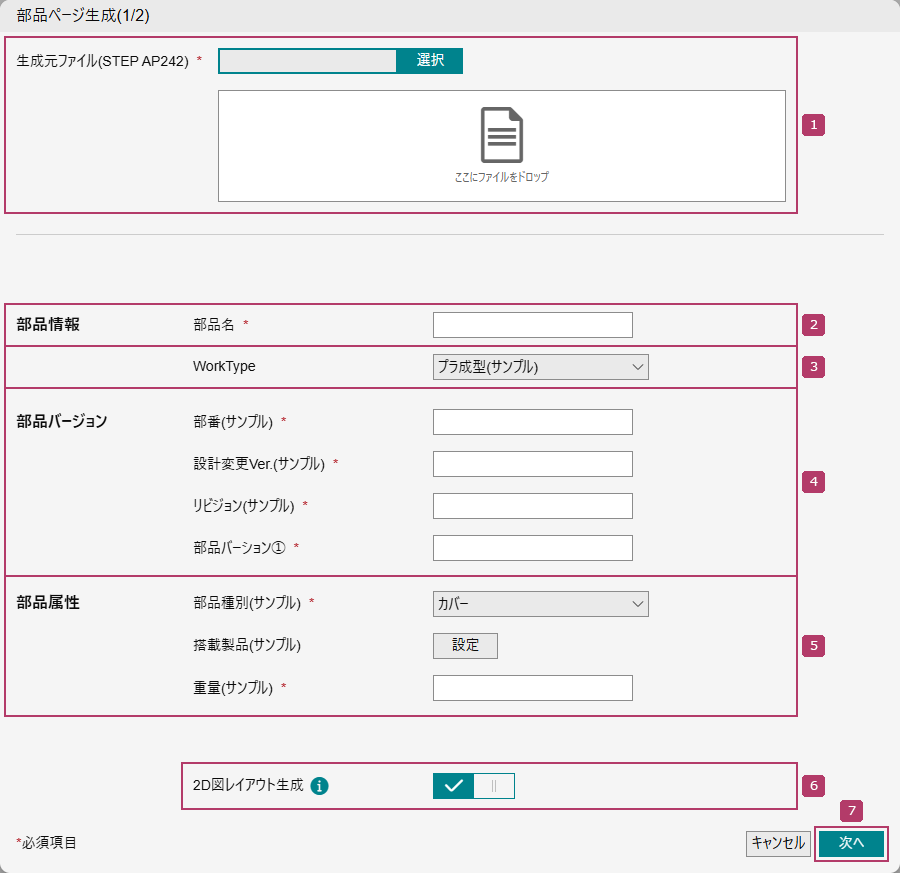Click the info icon beside 2D図レイアウト生成
This screenshot has height=873, width=900.
tap(319, 786)
